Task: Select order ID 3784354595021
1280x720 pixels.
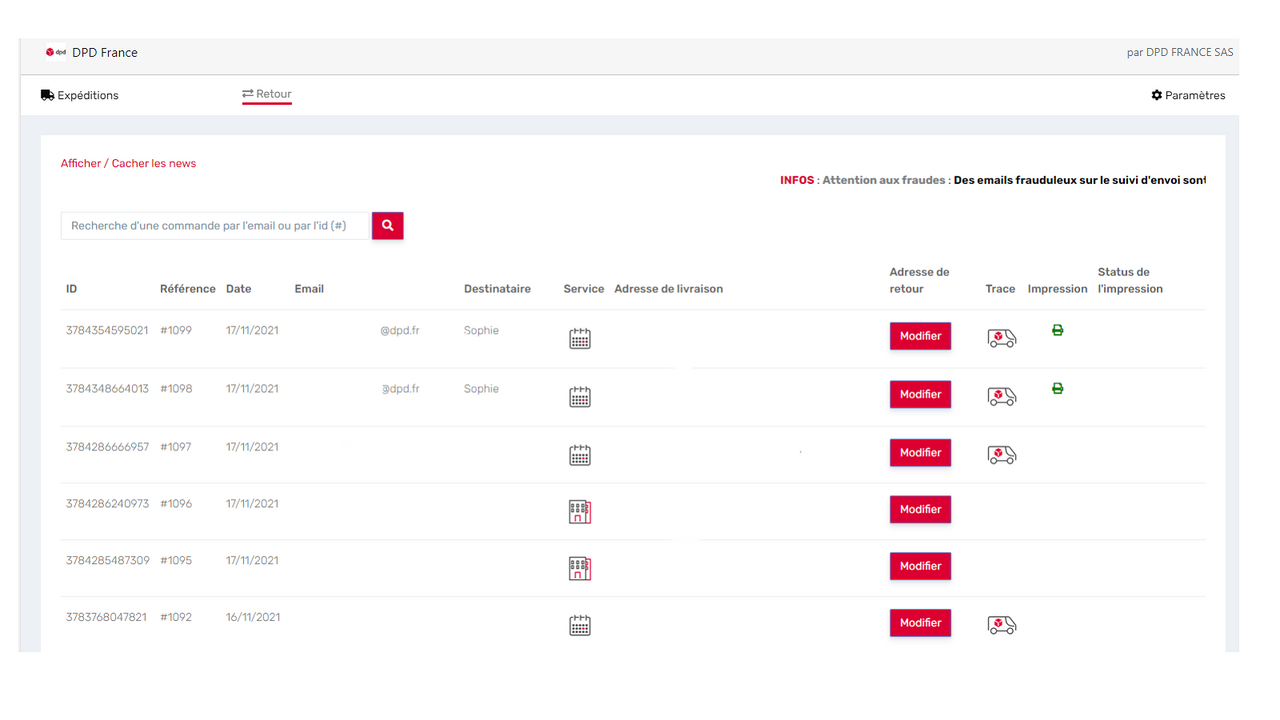Action: [107, 331]
